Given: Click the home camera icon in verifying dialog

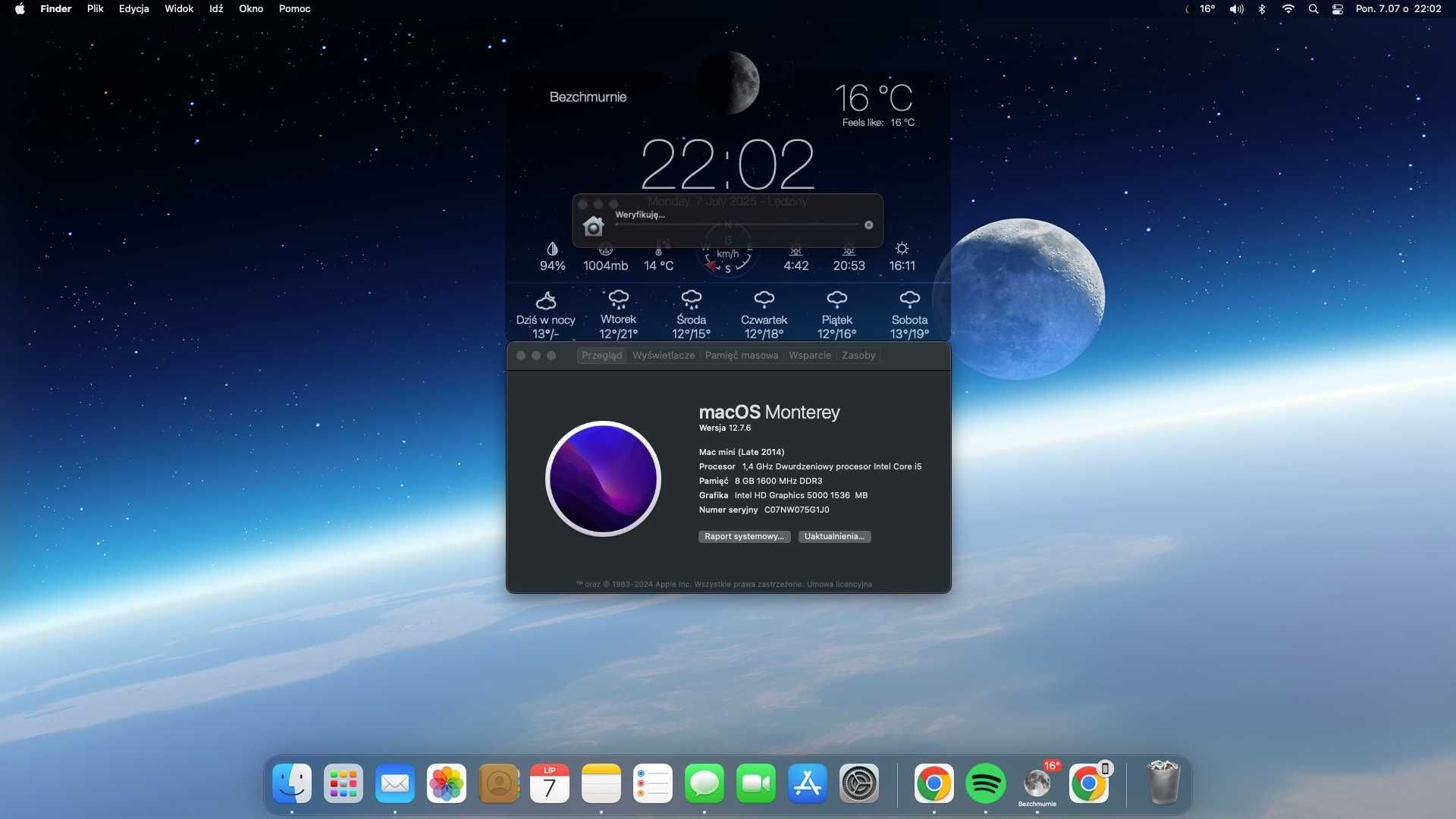Looking at the screenshot, I should [593, 226].
